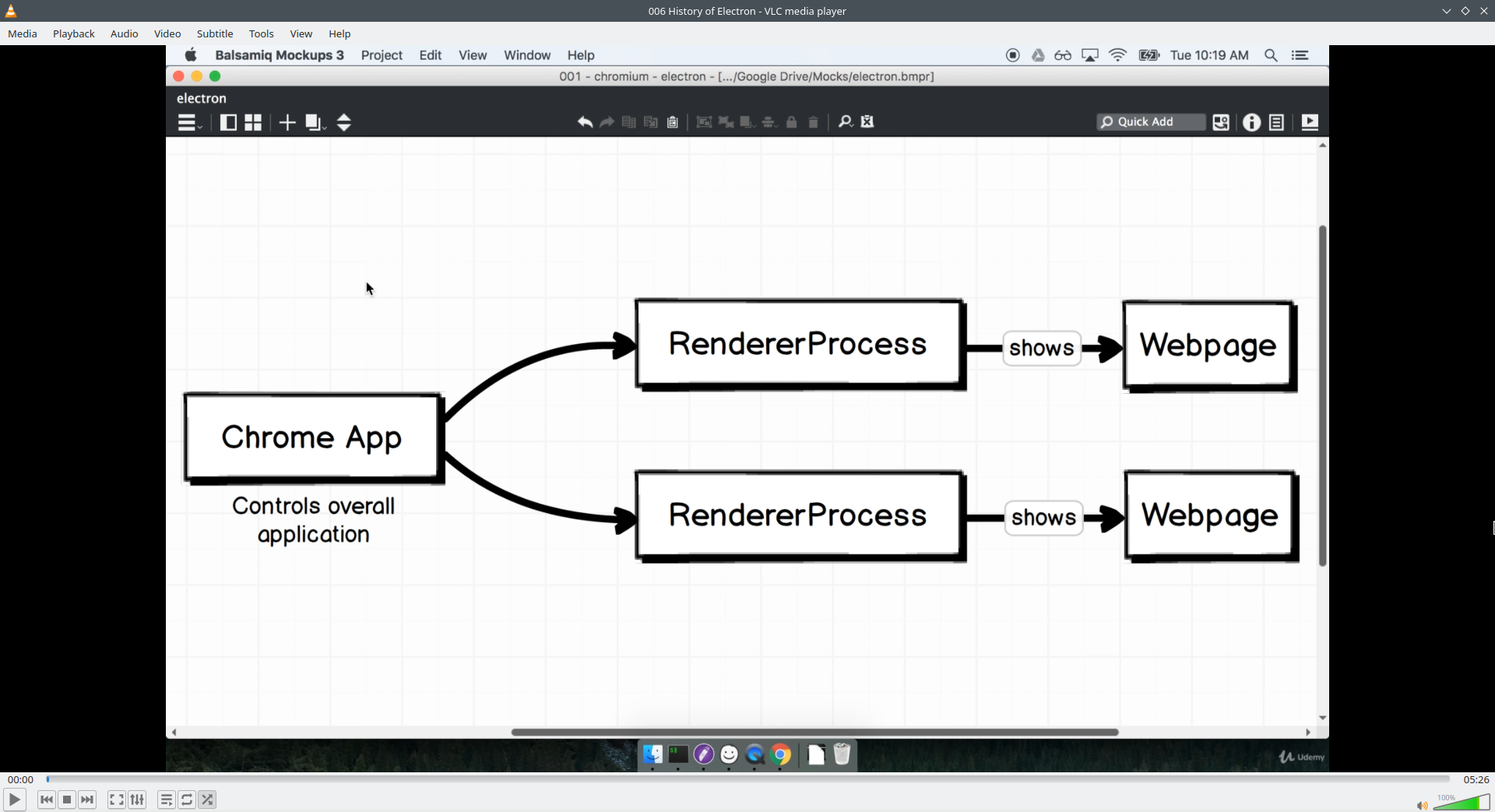Image resolution: width=1495 pixels, height=812 pixels.
Task: Open Spotlight search in macOS menu bar
Action: click(x=1271, y=55)
